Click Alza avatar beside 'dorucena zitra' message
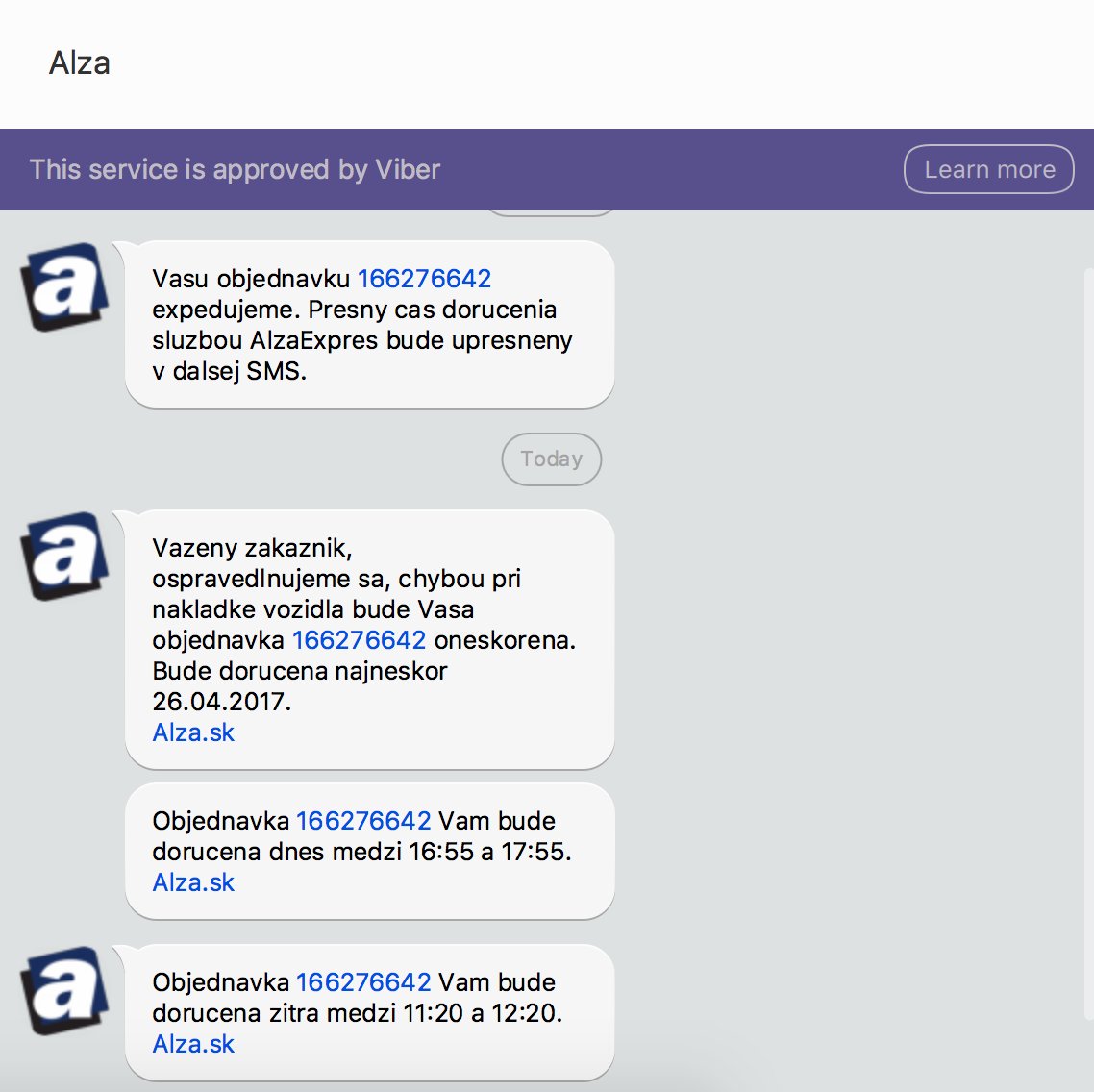 pyautogui.click(x=64, y=990)
